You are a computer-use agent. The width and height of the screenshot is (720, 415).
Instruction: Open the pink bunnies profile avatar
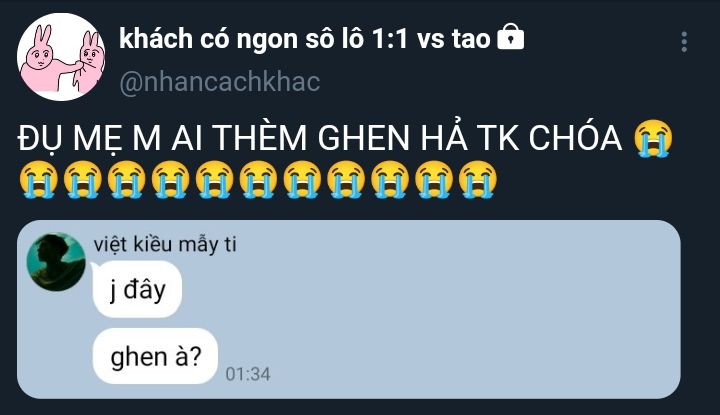61,57
